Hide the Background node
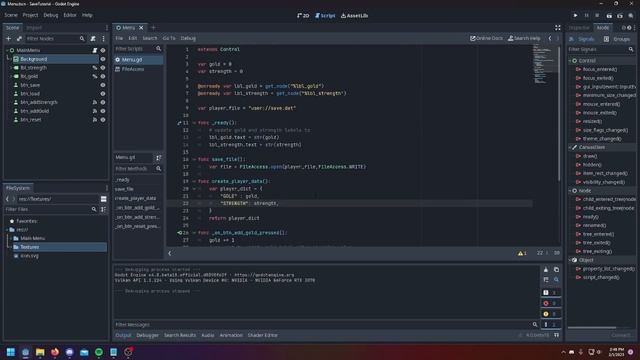This screenshot has width=640, height=360. (103, 59)
